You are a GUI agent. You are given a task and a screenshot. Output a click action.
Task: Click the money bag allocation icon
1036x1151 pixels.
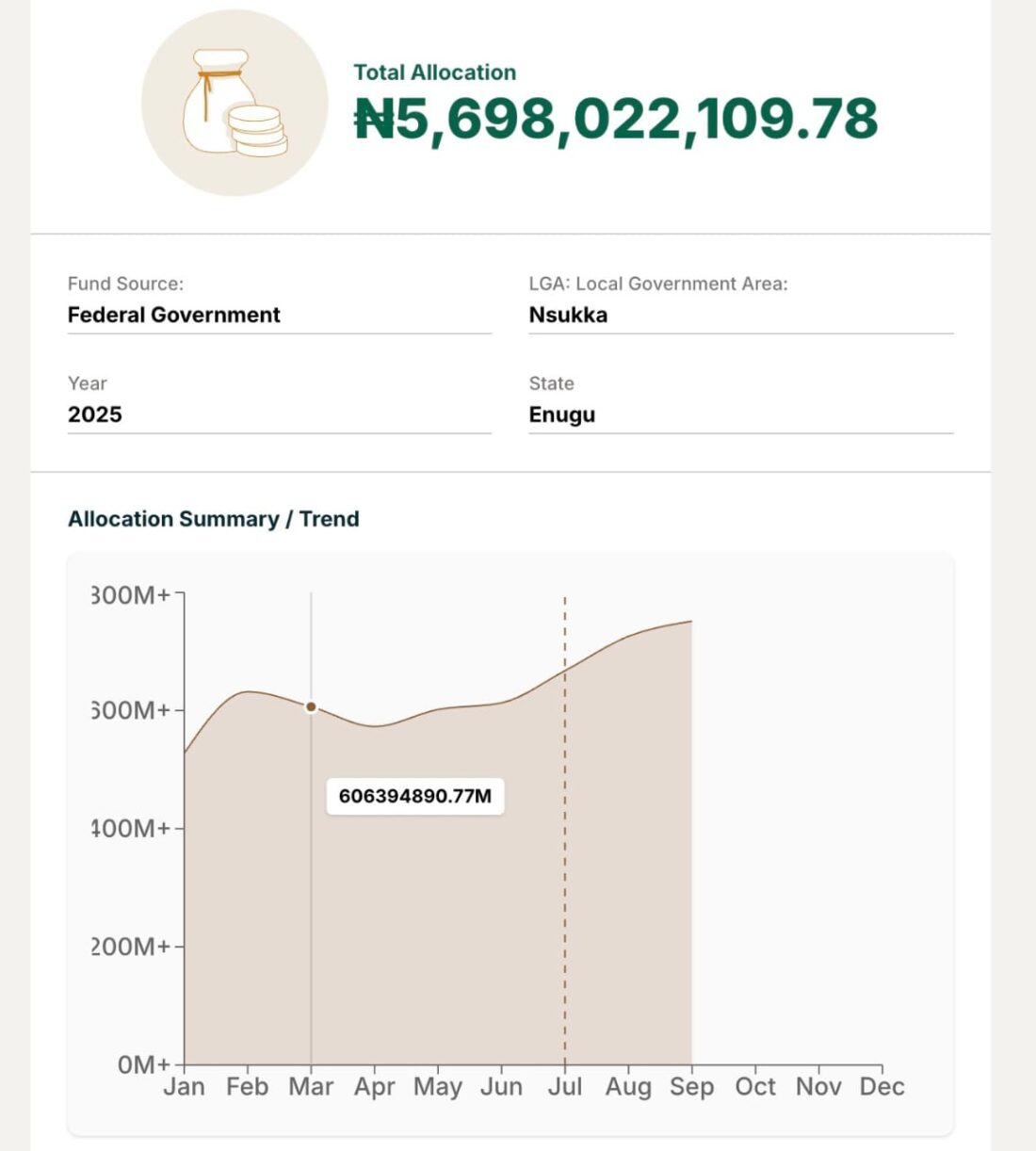(x=235, y=103)
